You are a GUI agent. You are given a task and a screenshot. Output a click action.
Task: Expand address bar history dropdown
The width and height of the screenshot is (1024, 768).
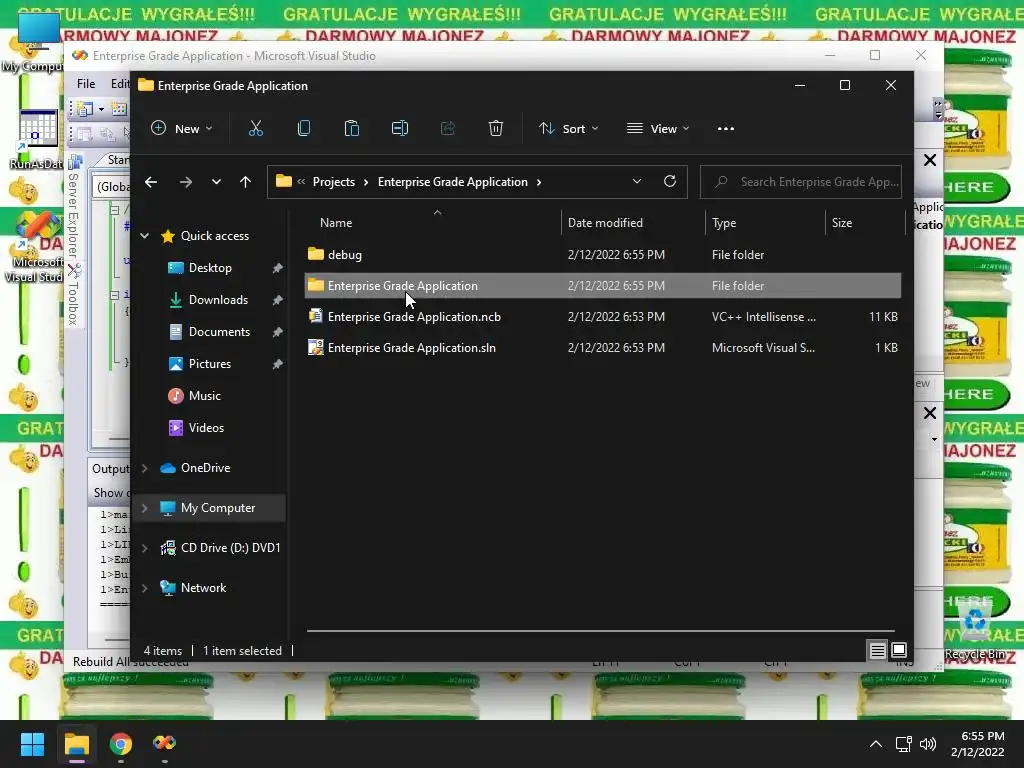pyautogui.click(x=637, y=182)
